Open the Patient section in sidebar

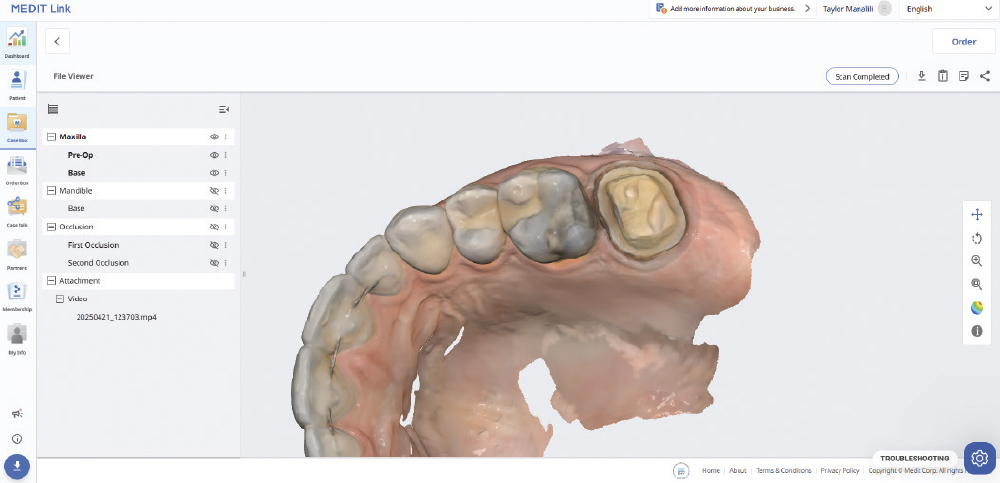click(x=17, y=84)
